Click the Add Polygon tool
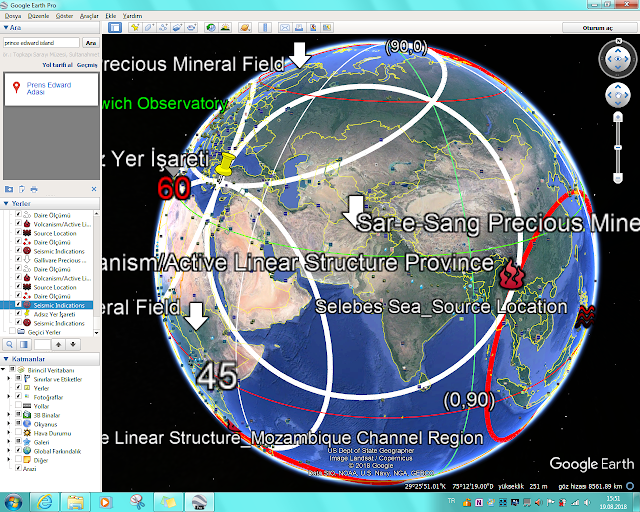This screenshot has height=512, width=640. (x=149, y=27)
